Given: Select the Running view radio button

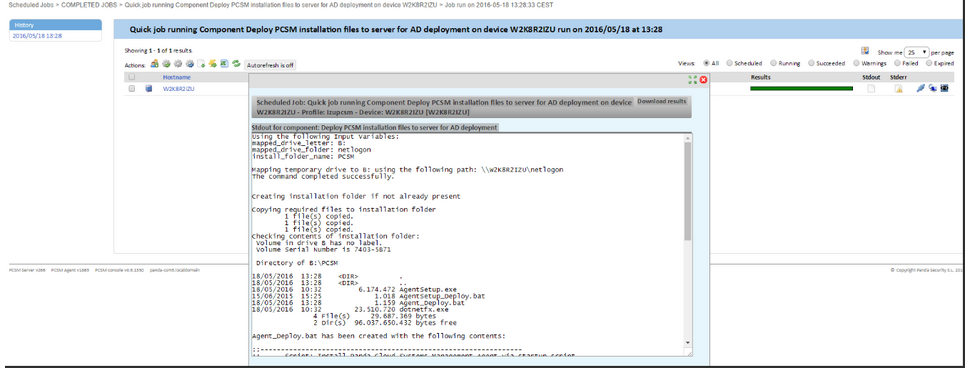Looking at the screenshot, I should click(774, 63).
